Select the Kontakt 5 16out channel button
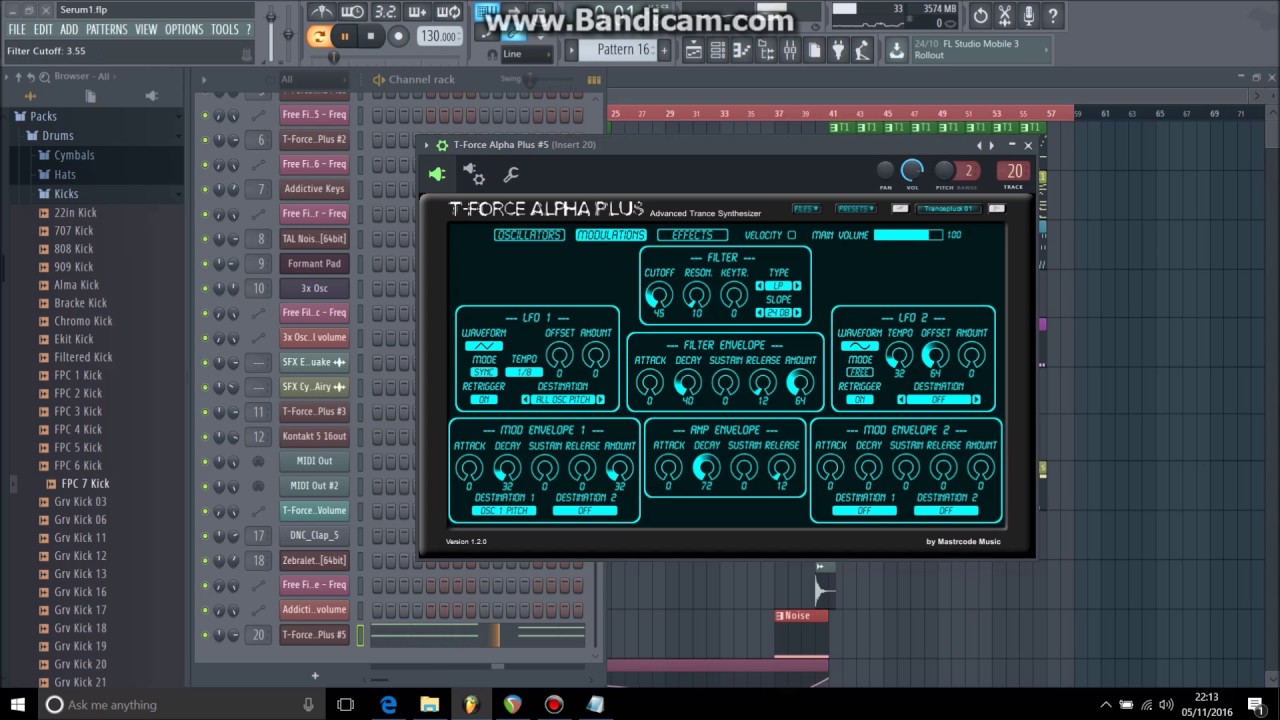 point(314,436)
